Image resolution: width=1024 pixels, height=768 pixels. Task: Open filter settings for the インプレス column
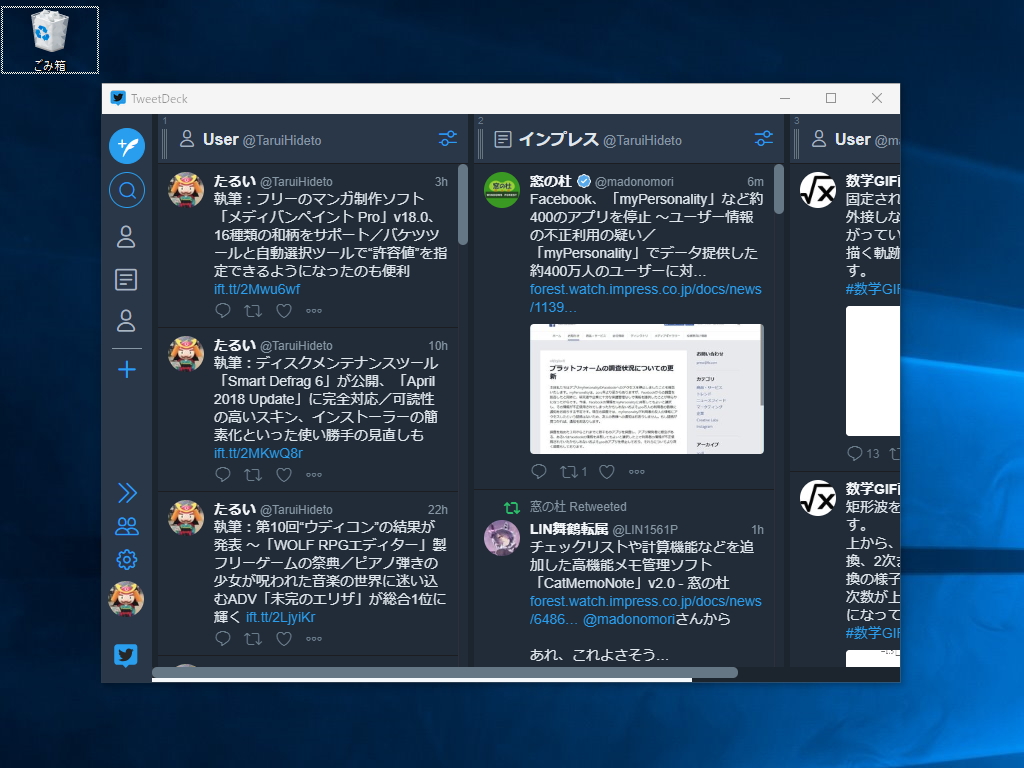point(763,139)
